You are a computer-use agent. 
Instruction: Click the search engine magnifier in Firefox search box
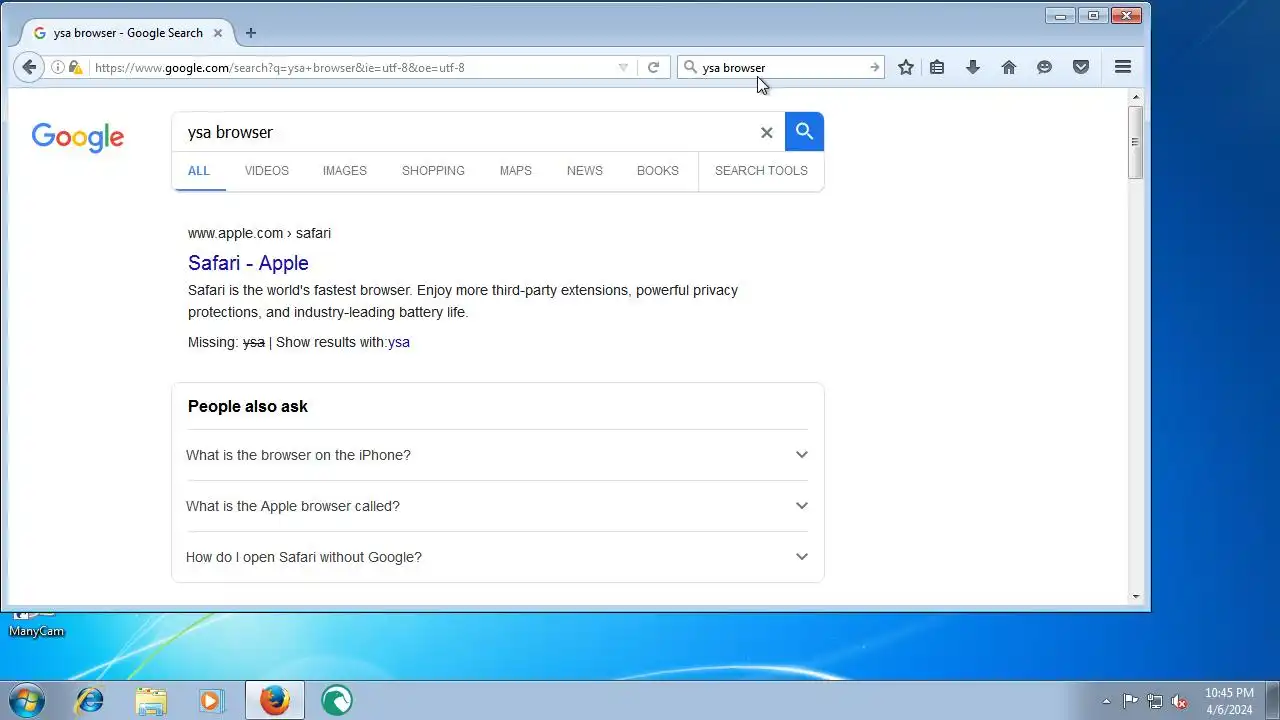690,67
